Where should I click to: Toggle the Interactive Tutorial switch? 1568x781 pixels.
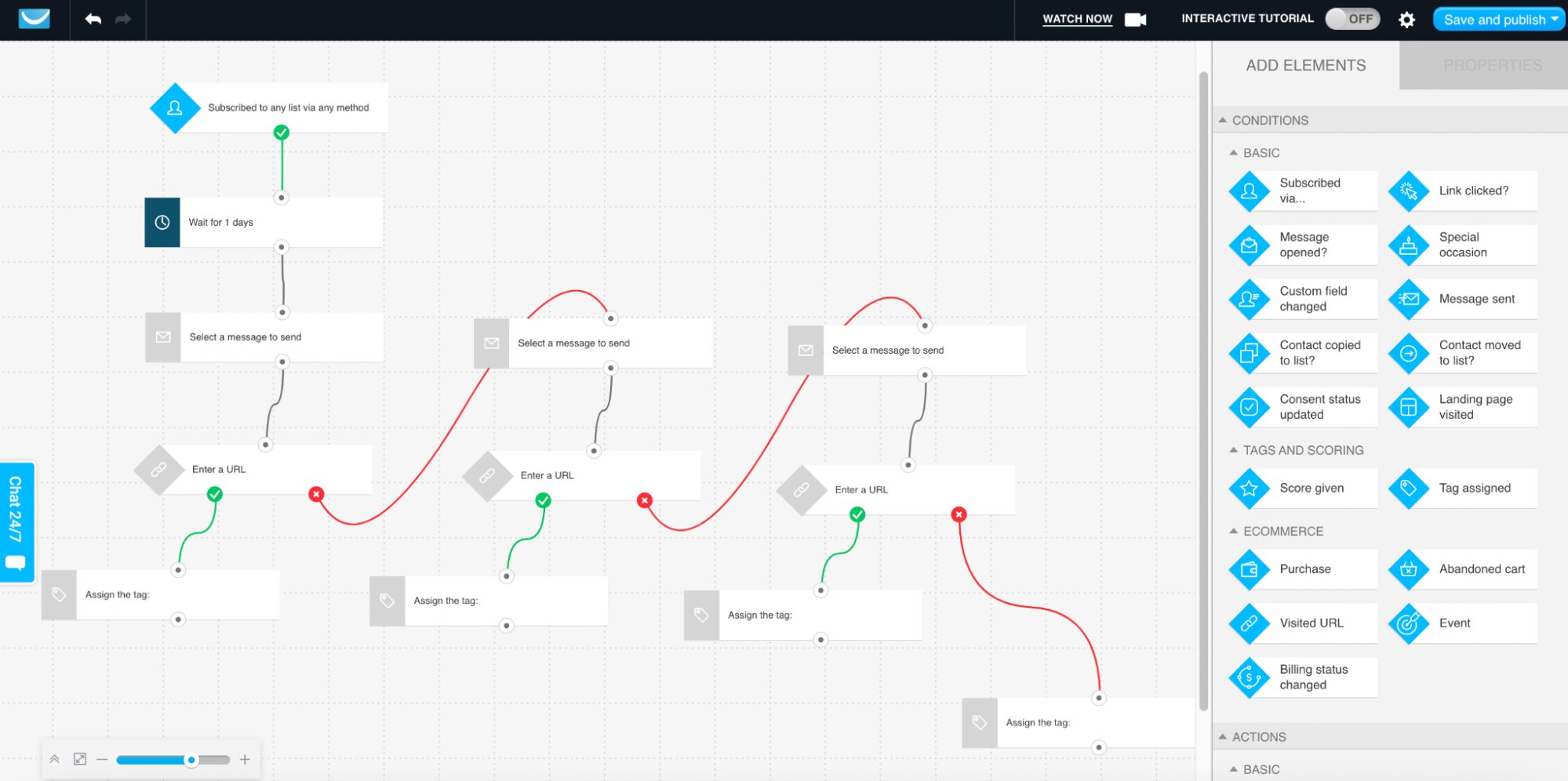[x=1352, y=19]
